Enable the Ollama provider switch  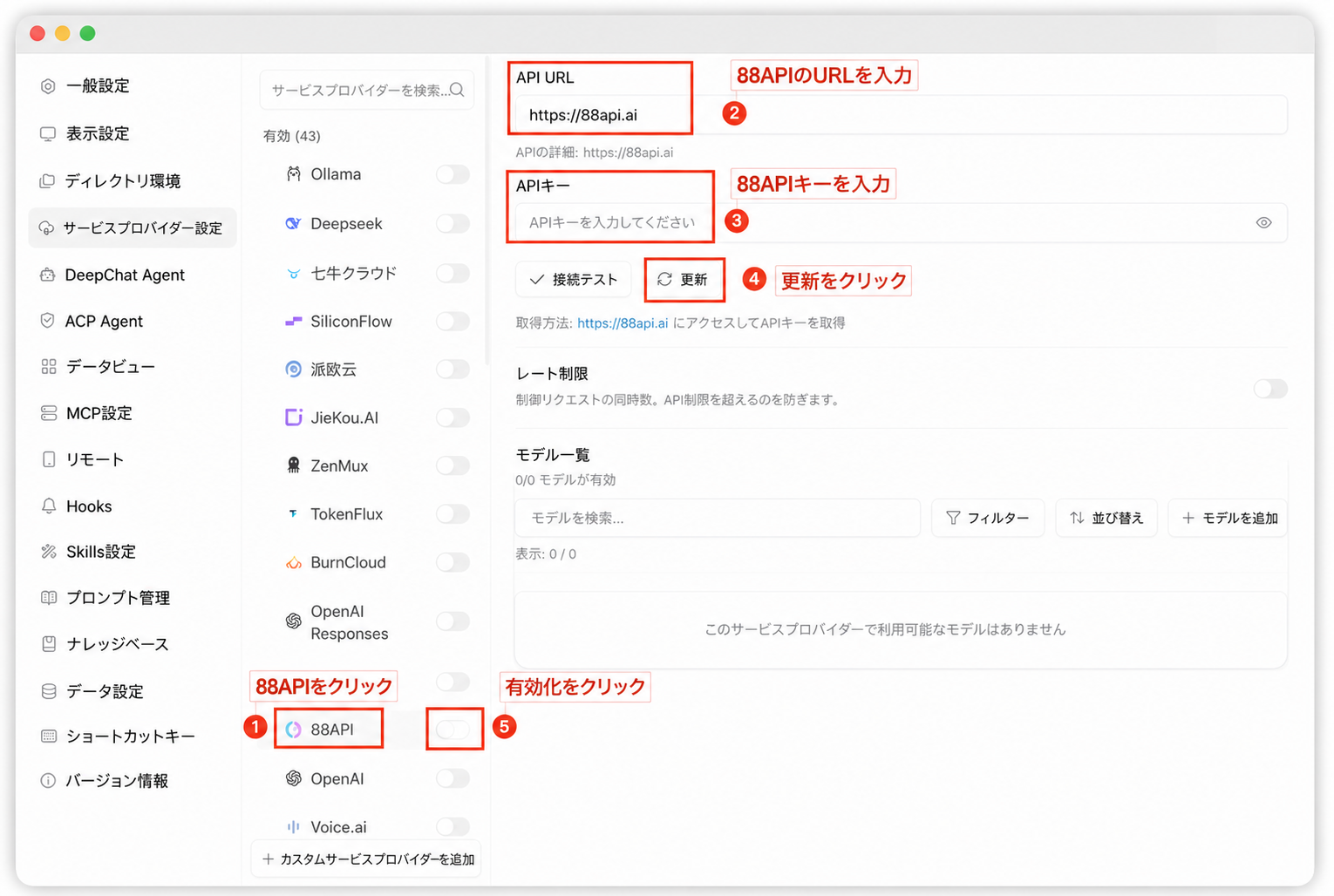coord(453,174)
